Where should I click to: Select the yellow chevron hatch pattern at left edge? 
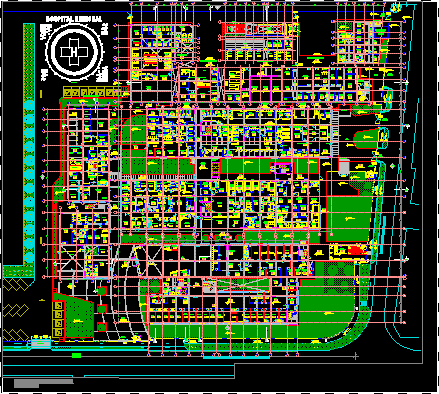(15, 310)
